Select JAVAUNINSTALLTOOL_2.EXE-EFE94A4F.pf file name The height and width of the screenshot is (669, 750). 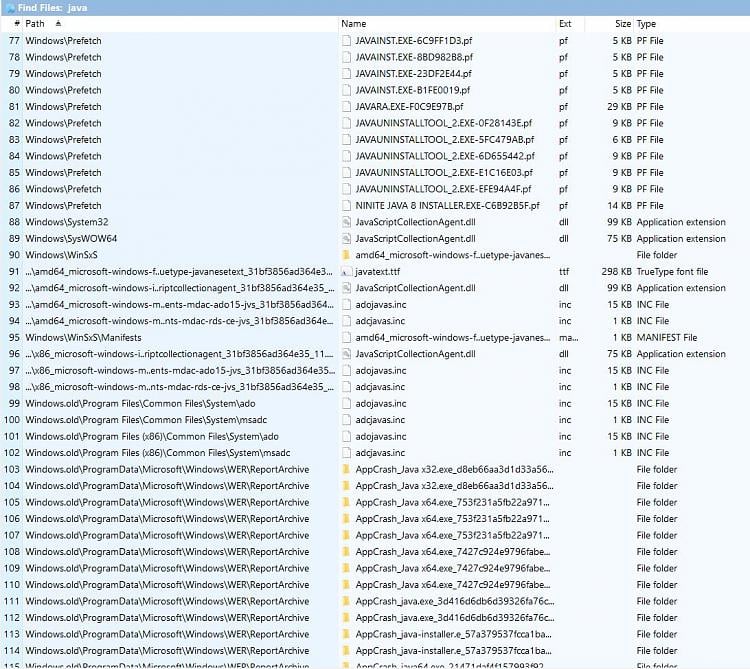(x=443, y=189)
